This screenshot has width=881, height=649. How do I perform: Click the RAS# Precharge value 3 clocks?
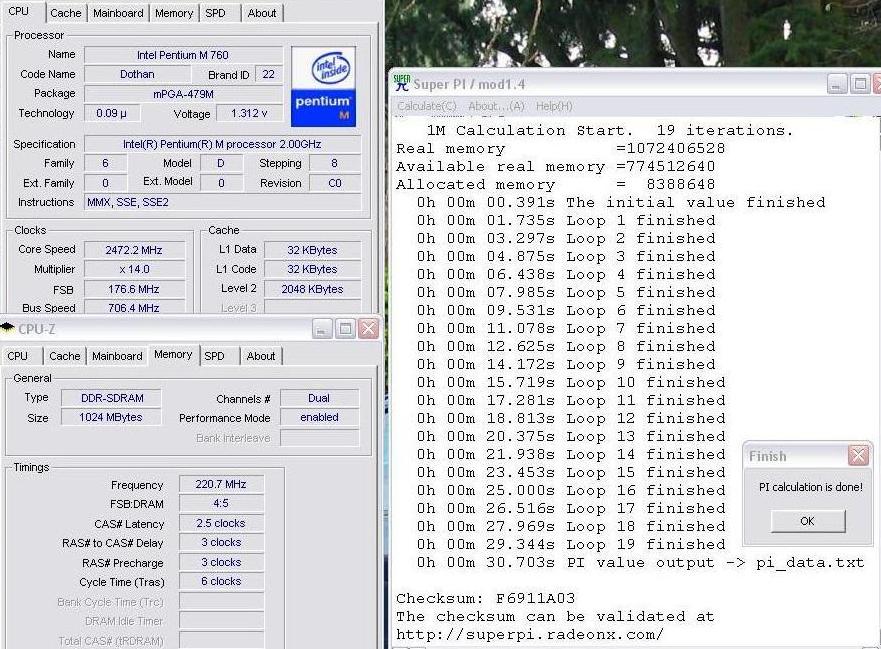221,562
